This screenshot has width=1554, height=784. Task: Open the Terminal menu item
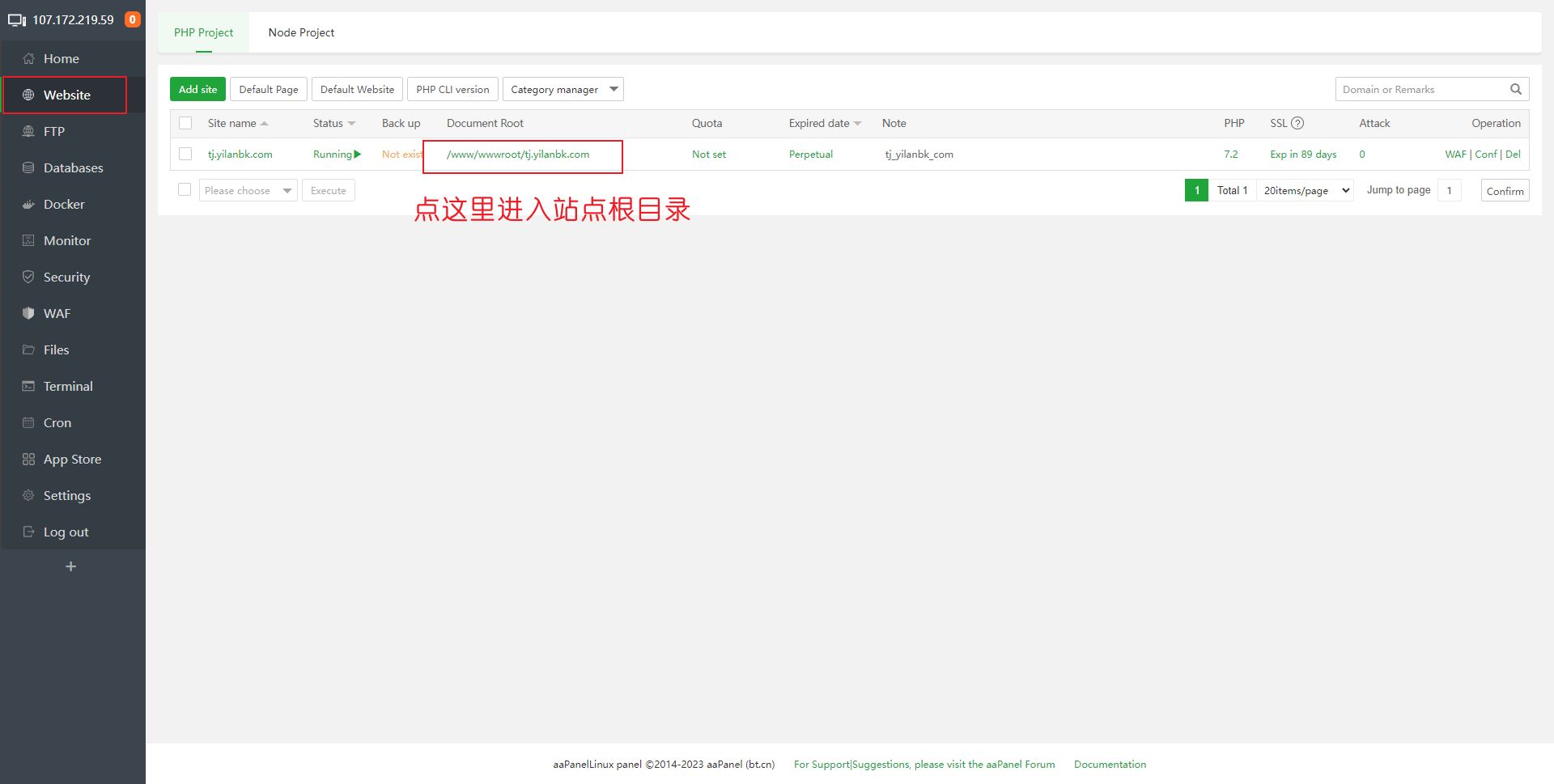coord(73,386)
